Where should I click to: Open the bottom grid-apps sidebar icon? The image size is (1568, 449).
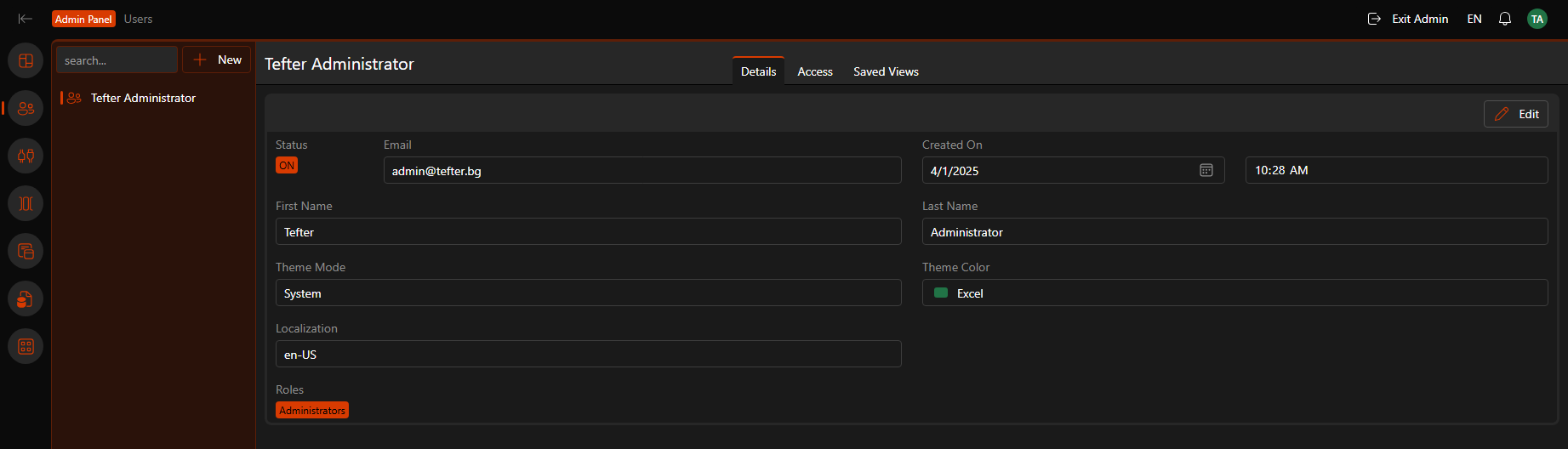click(x=26, y=346)
